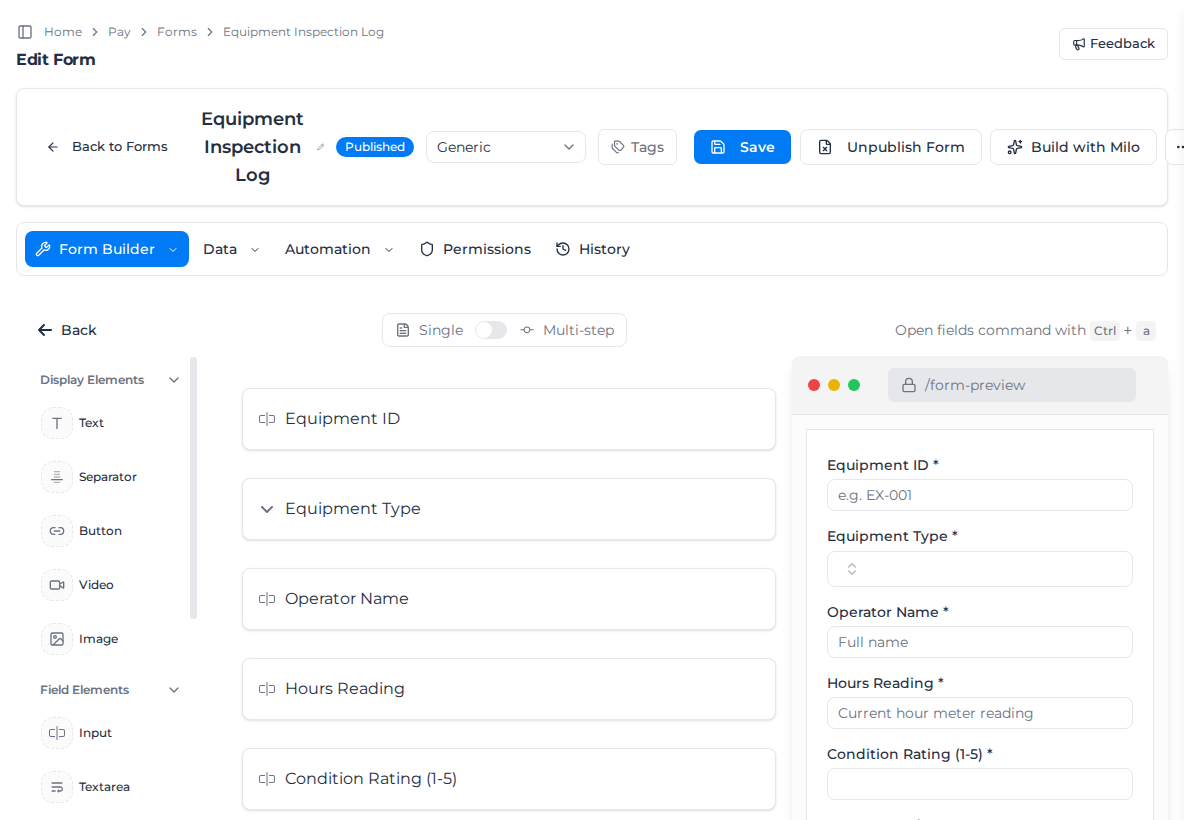
Task: Click the yellow dot in preview window
Action: tap(834, 385)
